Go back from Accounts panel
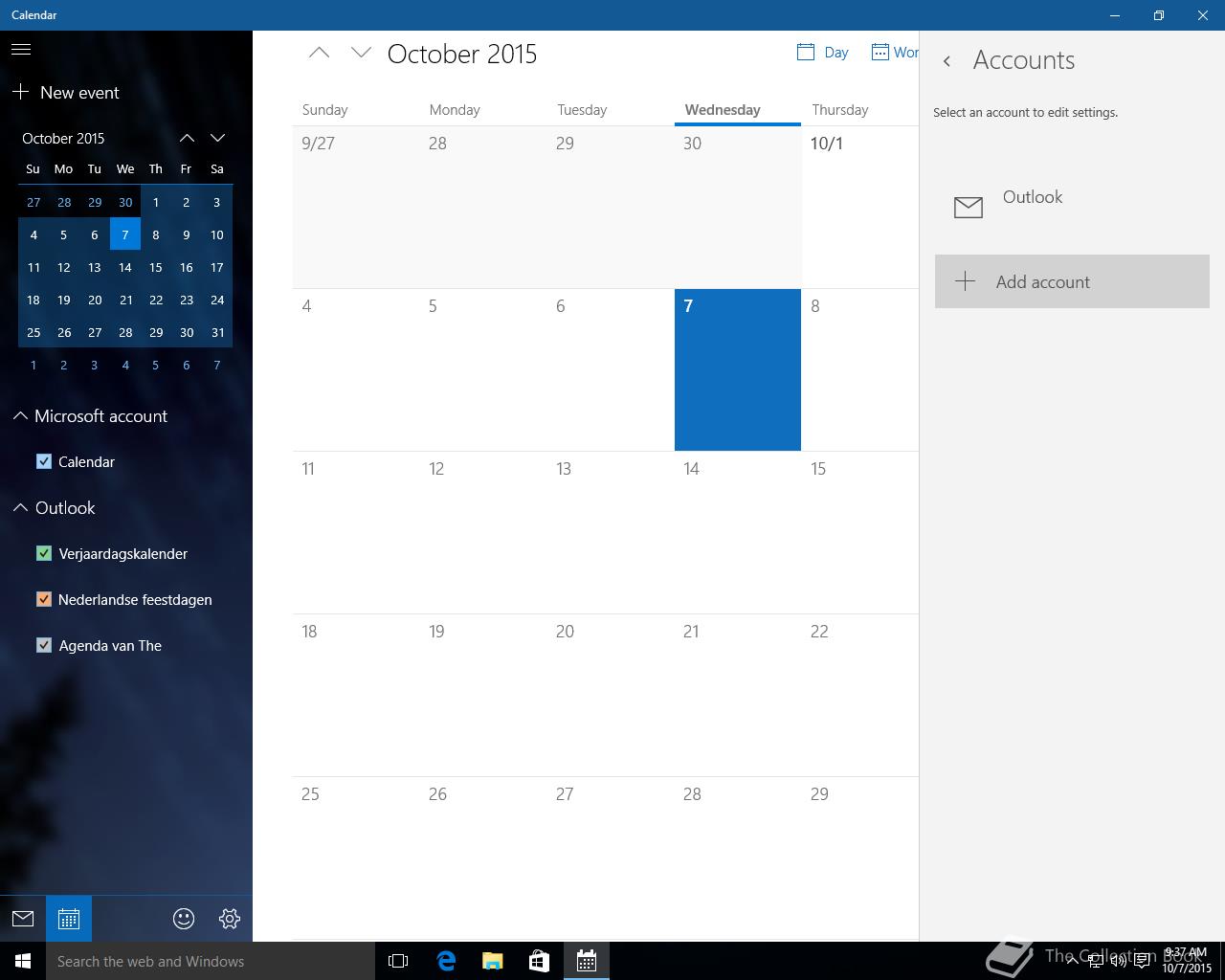The image size is (1225, 980). point(947,61)
